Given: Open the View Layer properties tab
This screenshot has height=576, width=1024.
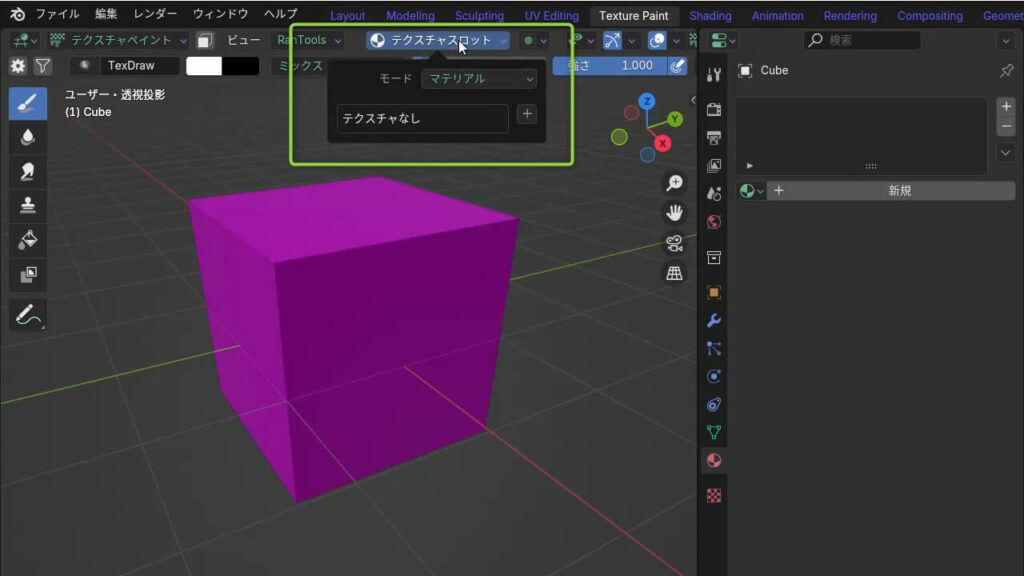Looking at the screenshot, I should point(714,165).
